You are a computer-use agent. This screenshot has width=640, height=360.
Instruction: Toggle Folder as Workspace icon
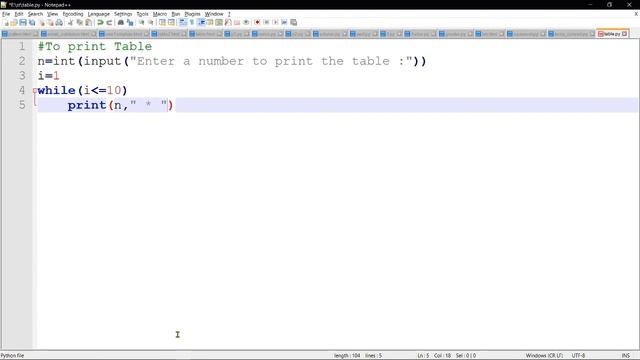click(237, 22)
